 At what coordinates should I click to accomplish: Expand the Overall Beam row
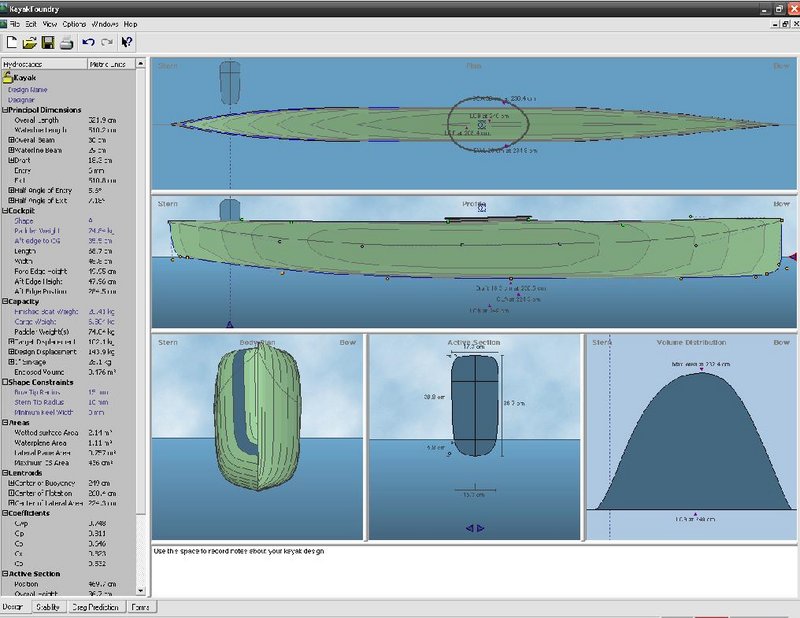11,140
